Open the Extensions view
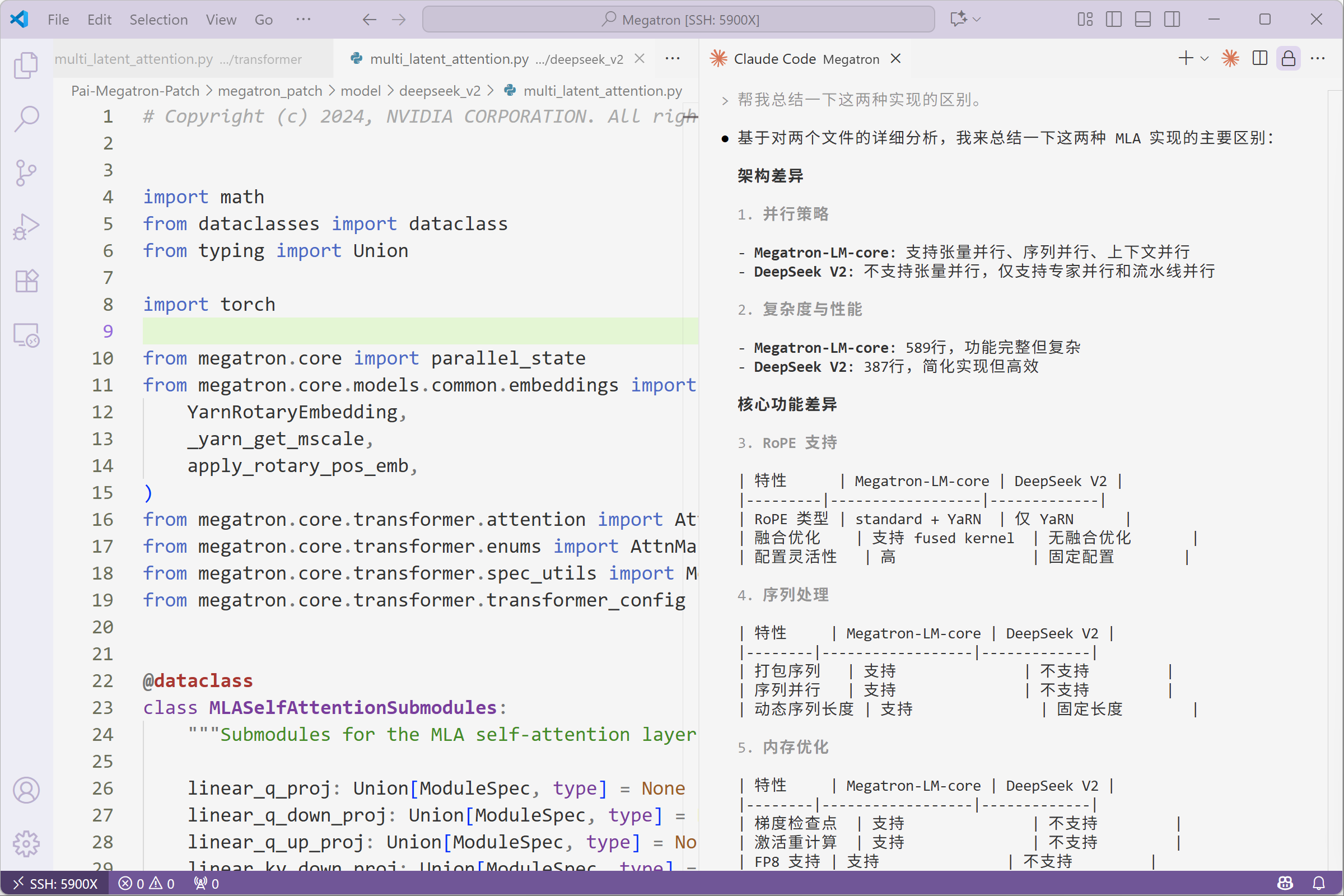The width and height of the screenshot is (1344, 896). pyautogui.click(x=26, y=281)
